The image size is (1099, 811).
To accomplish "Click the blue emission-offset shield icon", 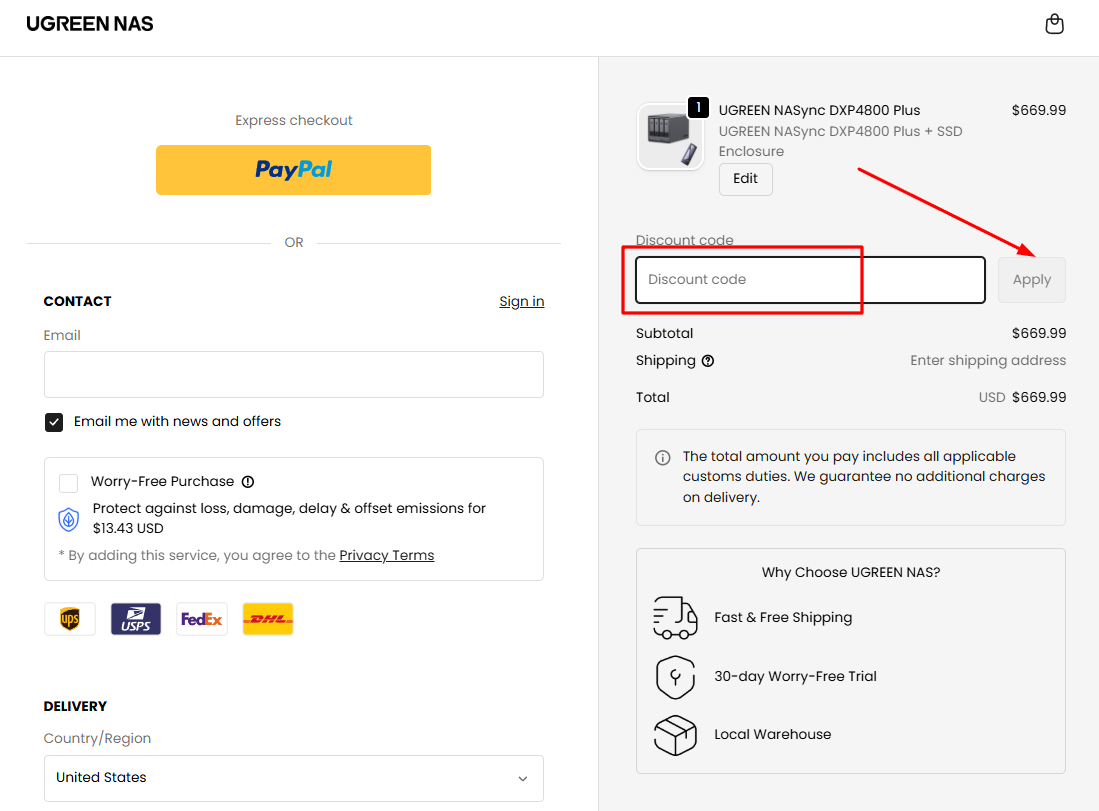I will [x=68, y=520].
